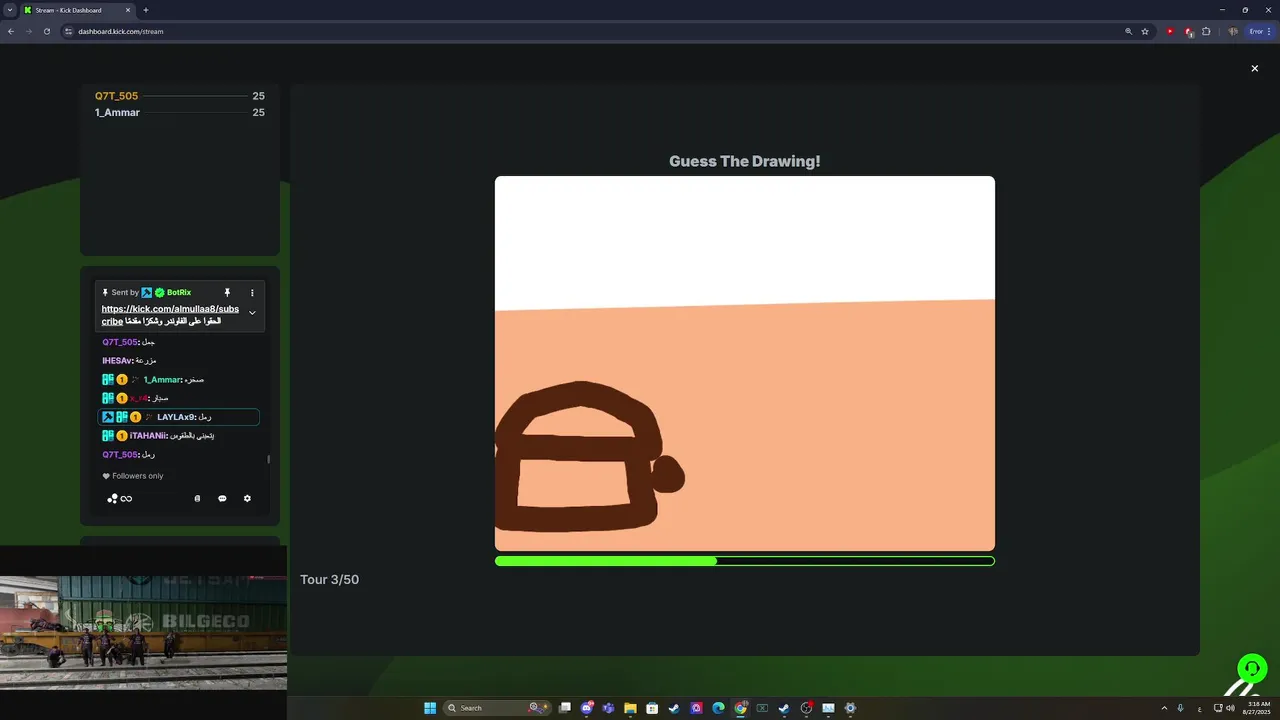Image resolution: width=1280 pixels, height=720 pixels.
Task: Open a new browser tab
Action: [146, 10]
